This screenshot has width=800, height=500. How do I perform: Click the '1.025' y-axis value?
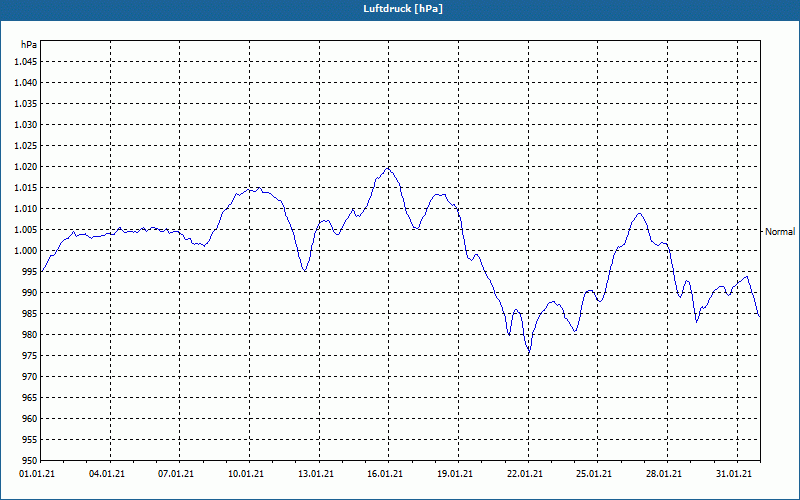tap(26, 145)
